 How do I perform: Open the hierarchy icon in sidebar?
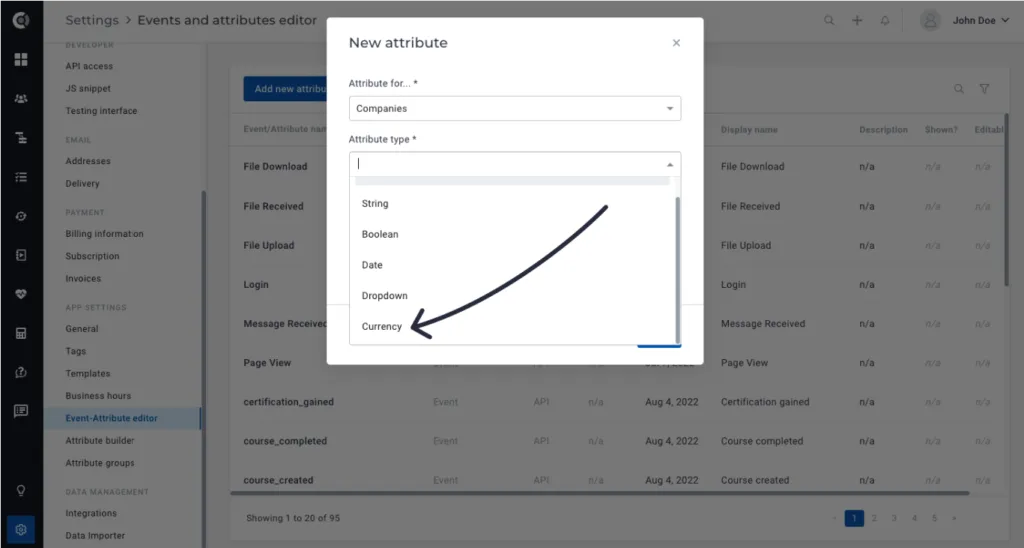click(x=21, y=138)
